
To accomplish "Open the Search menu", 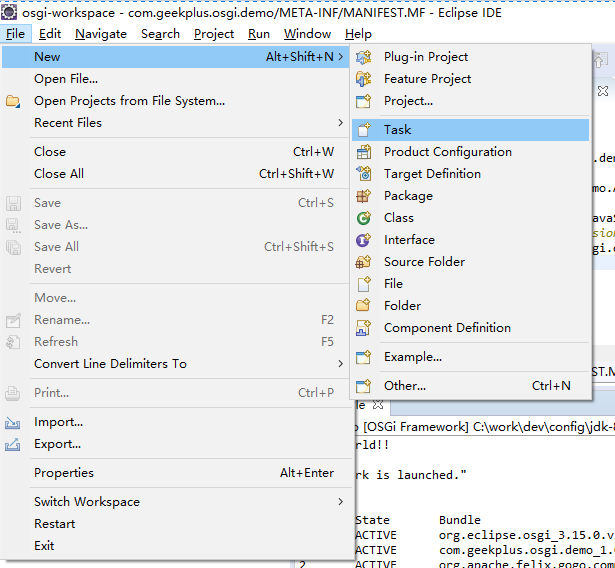I will [160, 34].
